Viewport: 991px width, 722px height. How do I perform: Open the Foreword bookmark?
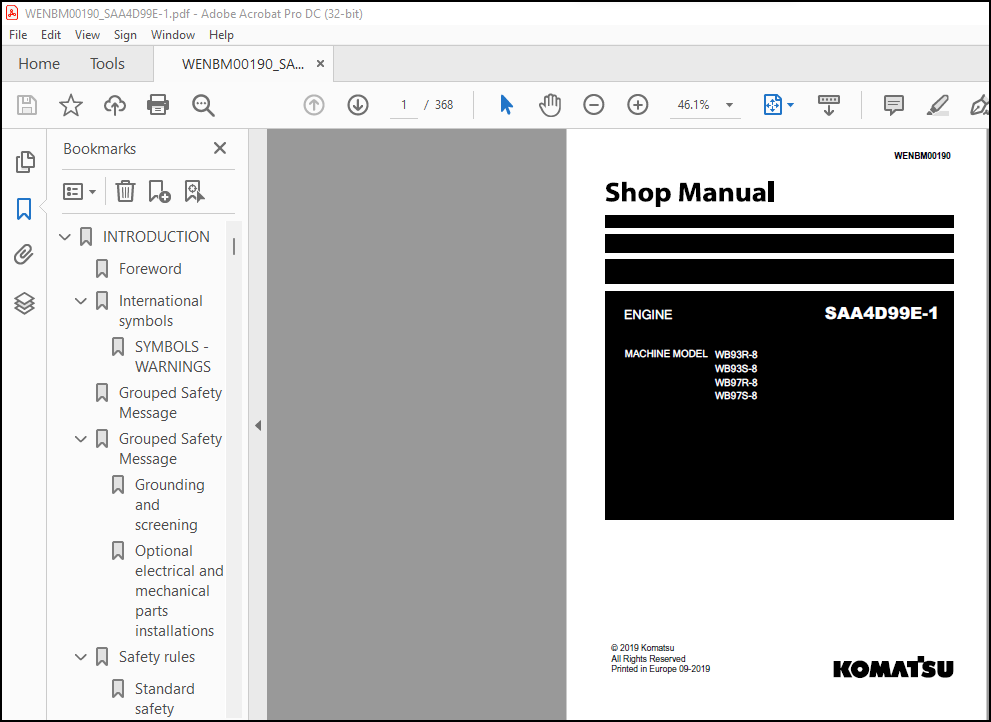(x=150, y=269)
